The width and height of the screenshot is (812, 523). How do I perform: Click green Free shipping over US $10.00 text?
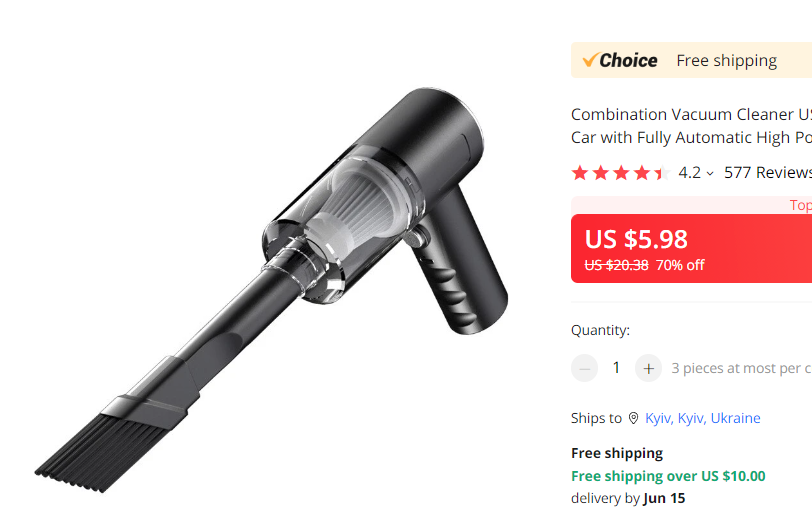pos(668,476)
